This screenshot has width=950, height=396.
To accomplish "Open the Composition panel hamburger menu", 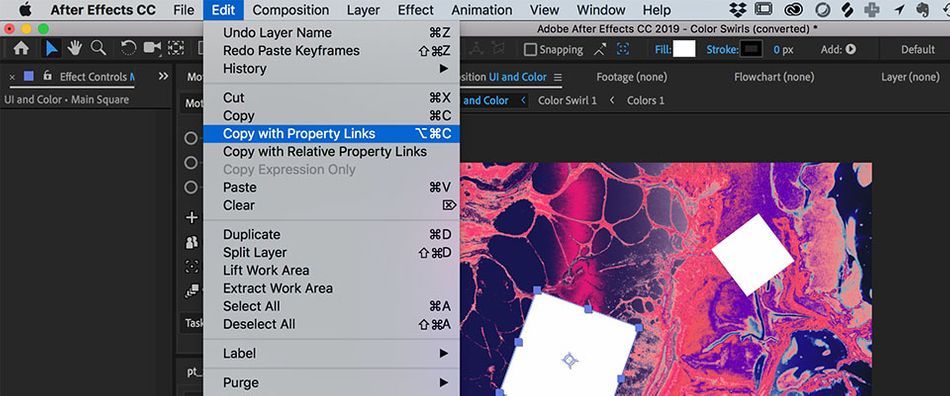I will (558, 78).
